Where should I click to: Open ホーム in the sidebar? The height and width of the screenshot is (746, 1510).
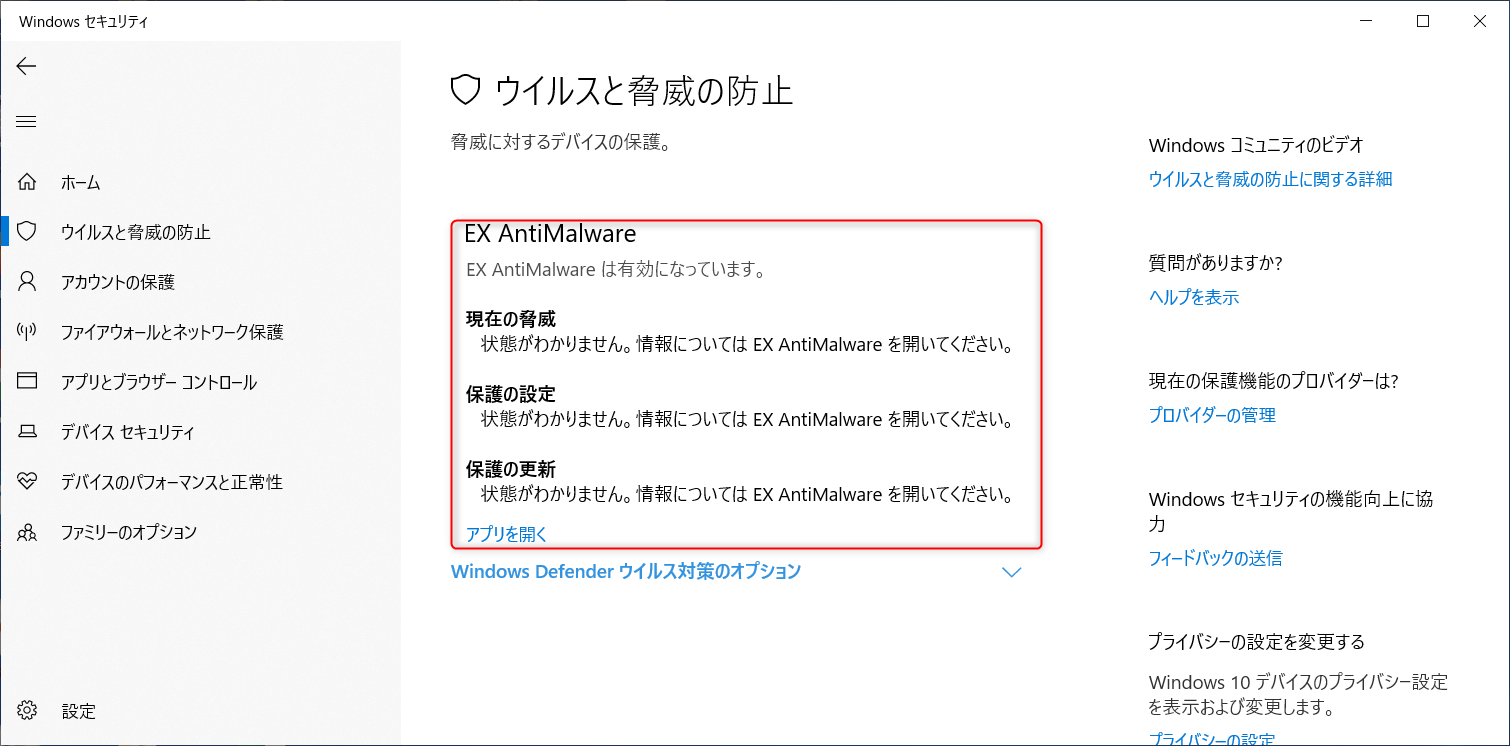pyautogui.click(x=200, y=182)
